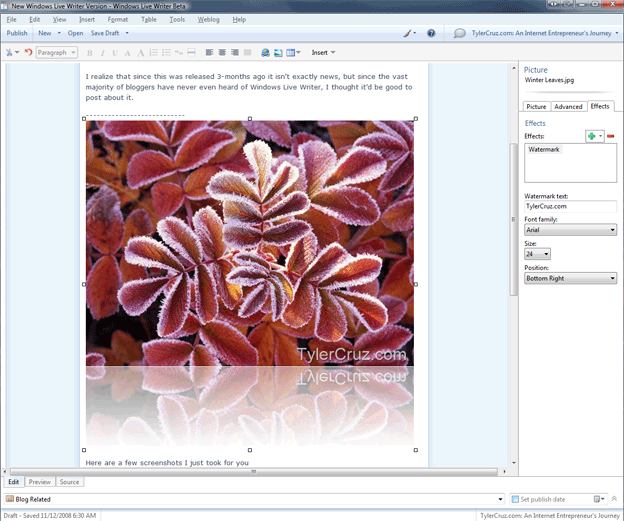Click the speech bubble blog icon
The height and width of the screenshot is (521, 624).
[460, 33]
